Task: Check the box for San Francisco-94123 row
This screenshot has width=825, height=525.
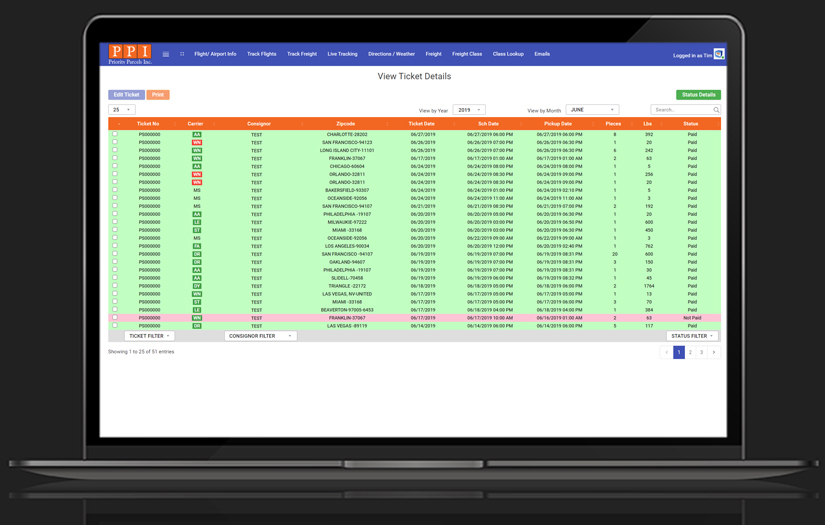Action: [x=115, y=142]
